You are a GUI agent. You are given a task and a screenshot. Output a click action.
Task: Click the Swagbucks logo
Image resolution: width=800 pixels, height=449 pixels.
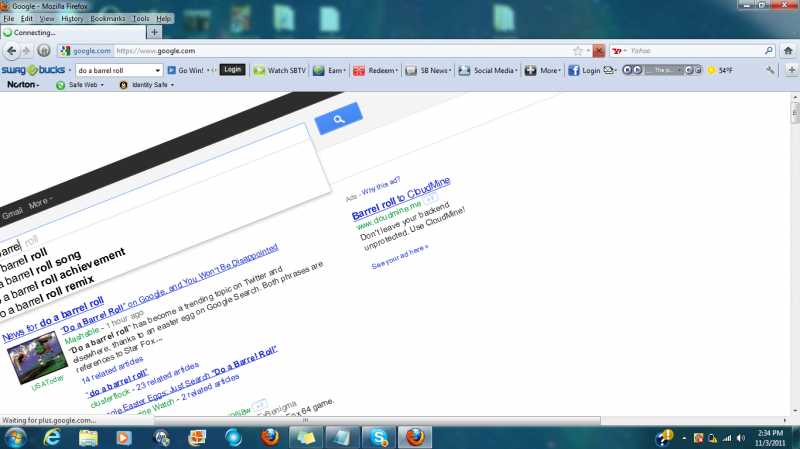click(x=33, y=70)
